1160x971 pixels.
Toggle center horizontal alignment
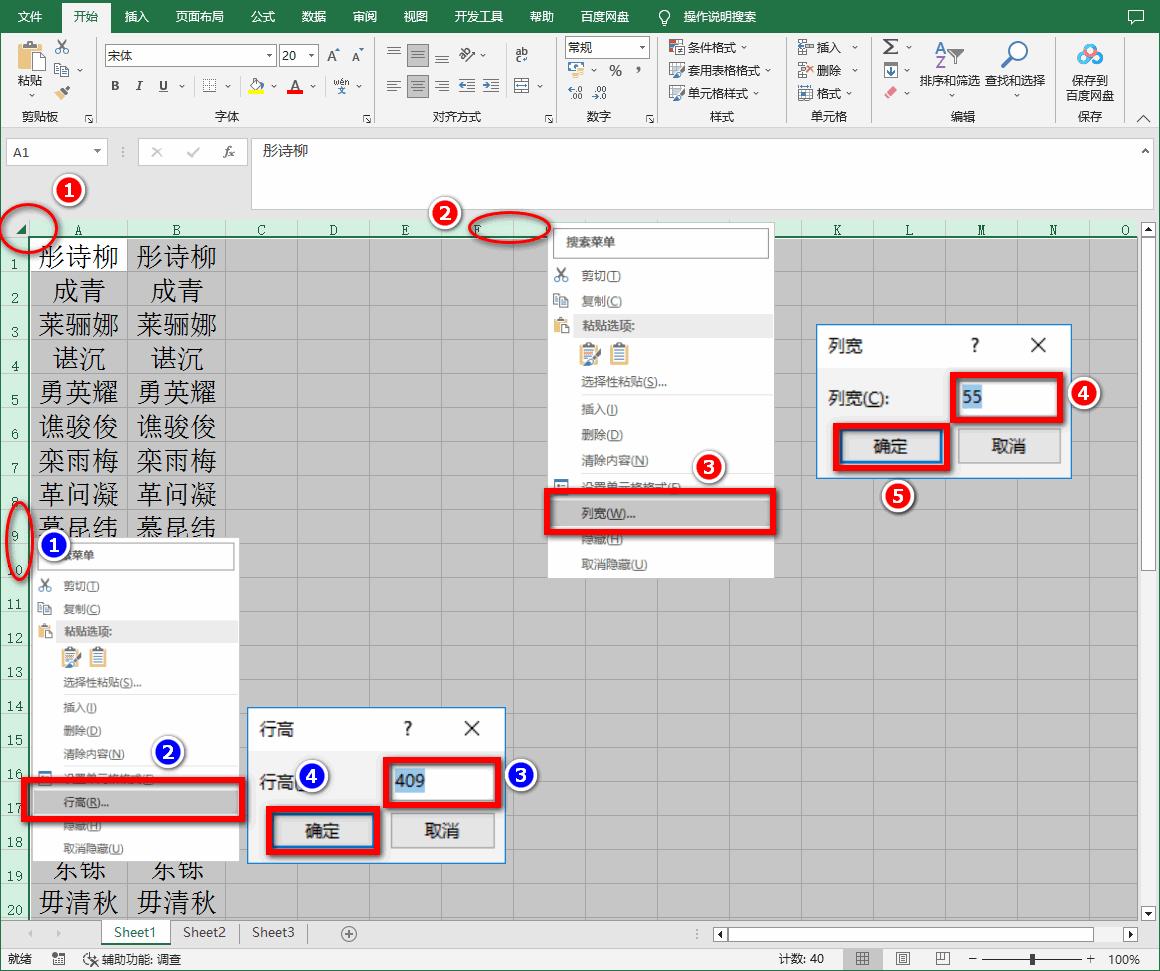click(418, 87)
